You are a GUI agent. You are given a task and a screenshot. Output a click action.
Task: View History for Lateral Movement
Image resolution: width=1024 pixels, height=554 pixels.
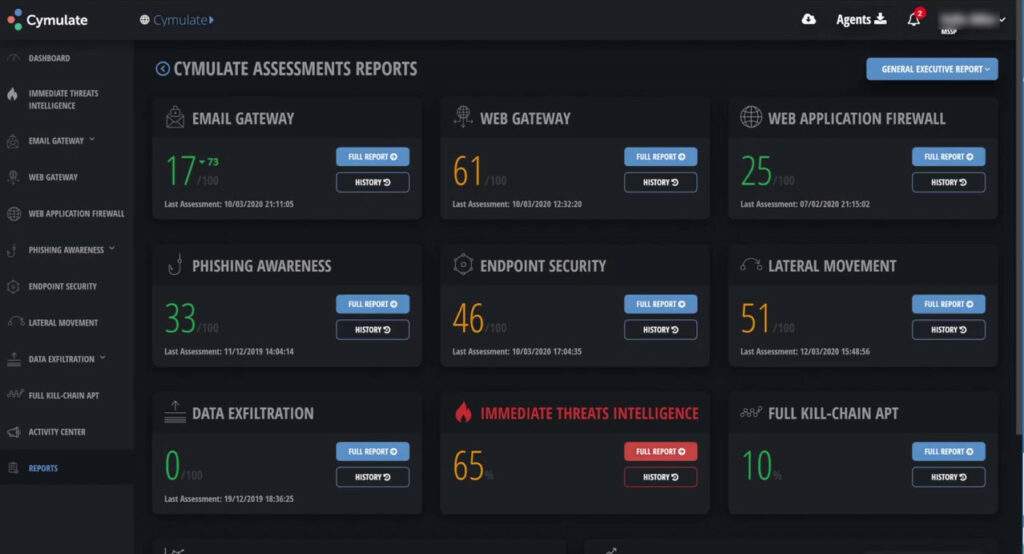pyautogui.click(x=948, y=330)
